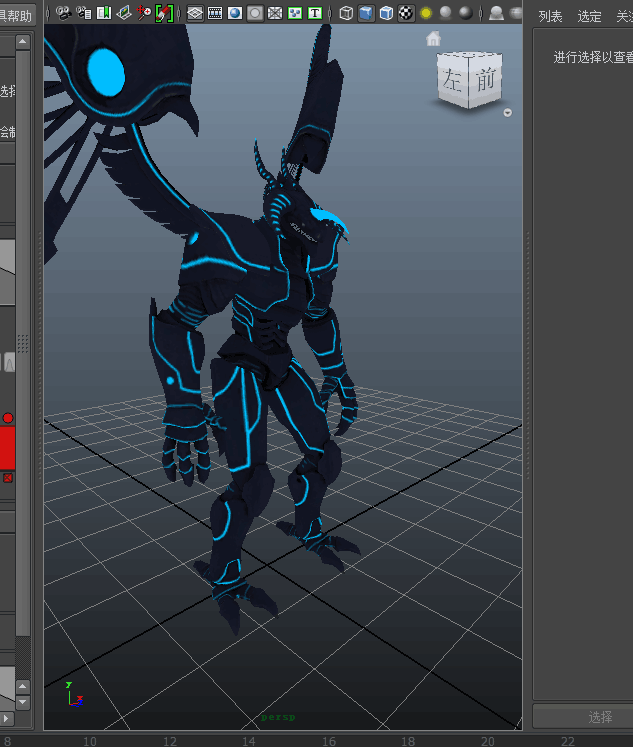Toggle the checkered Textured display icon
633x747 pixels.
click(406, 13)
